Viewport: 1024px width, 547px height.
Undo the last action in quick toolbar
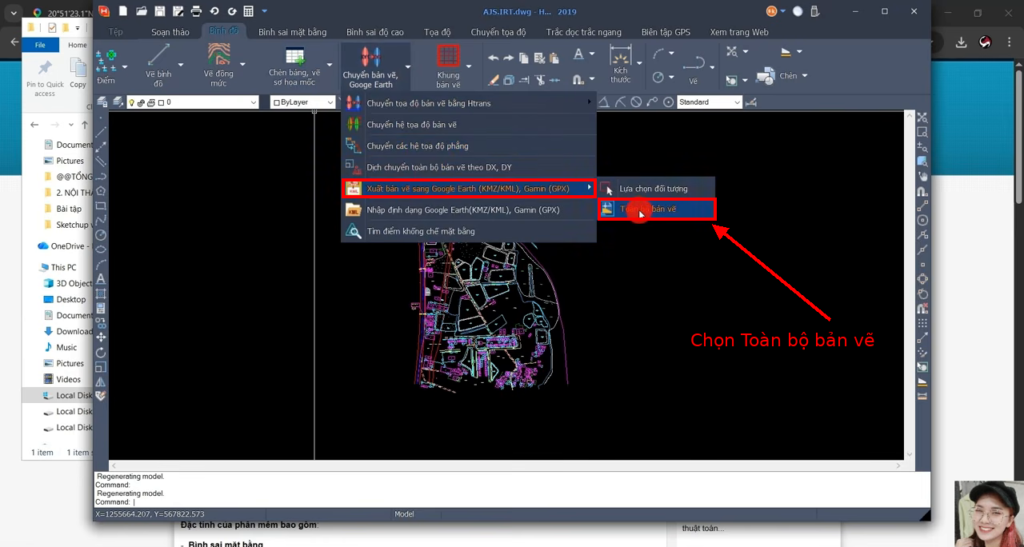214,11
